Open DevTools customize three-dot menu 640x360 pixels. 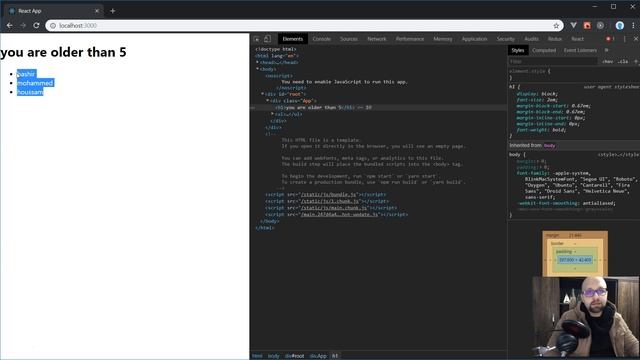[624, 39]
